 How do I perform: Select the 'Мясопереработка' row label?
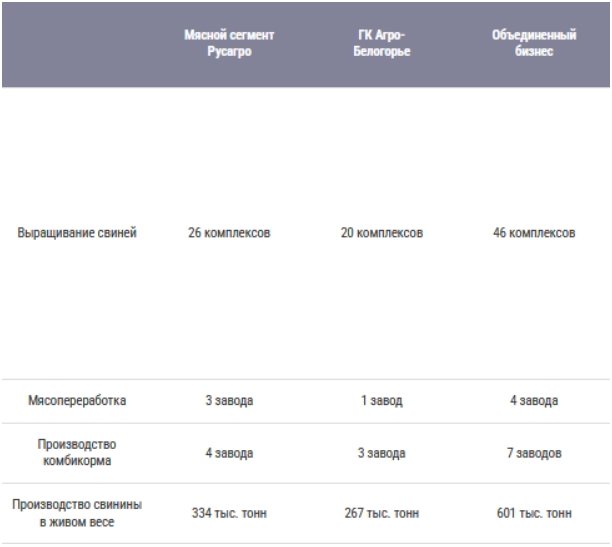tap(77, 402)
